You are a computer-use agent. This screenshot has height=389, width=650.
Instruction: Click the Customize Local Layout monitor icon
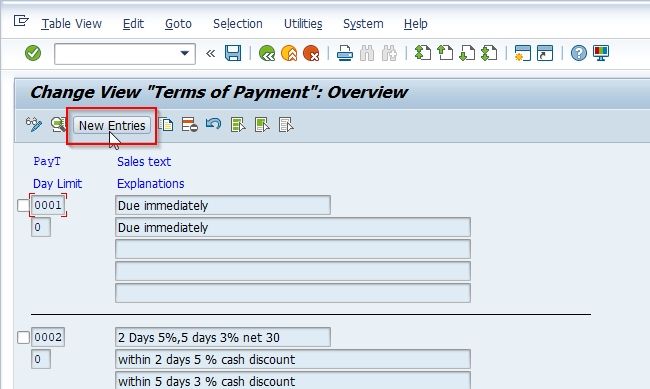coord(601,53)
